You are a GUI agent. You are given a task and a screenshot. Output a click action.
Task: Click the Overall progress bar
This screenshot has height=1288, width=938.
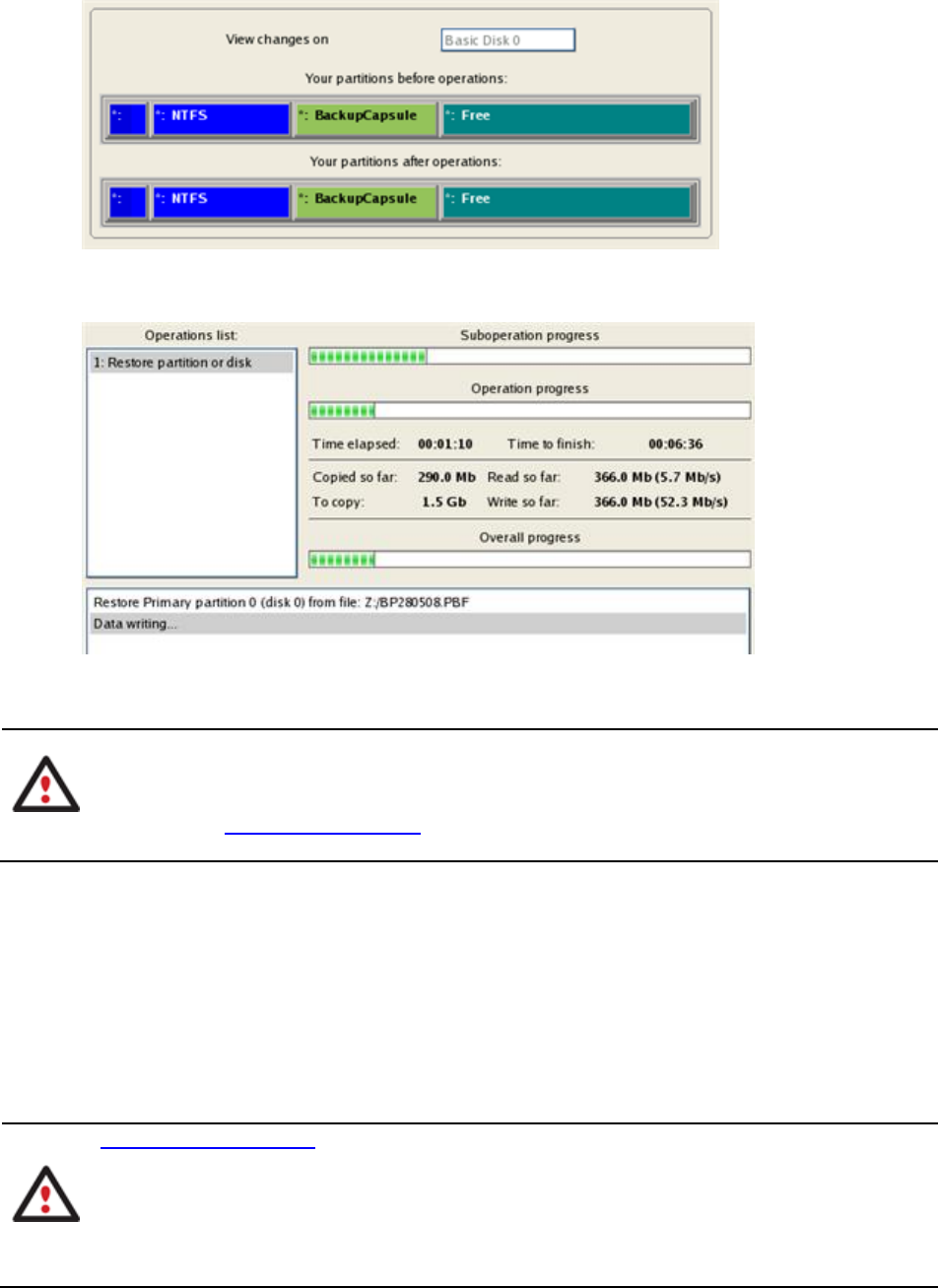pyautogui.click(x=530, y=560)
